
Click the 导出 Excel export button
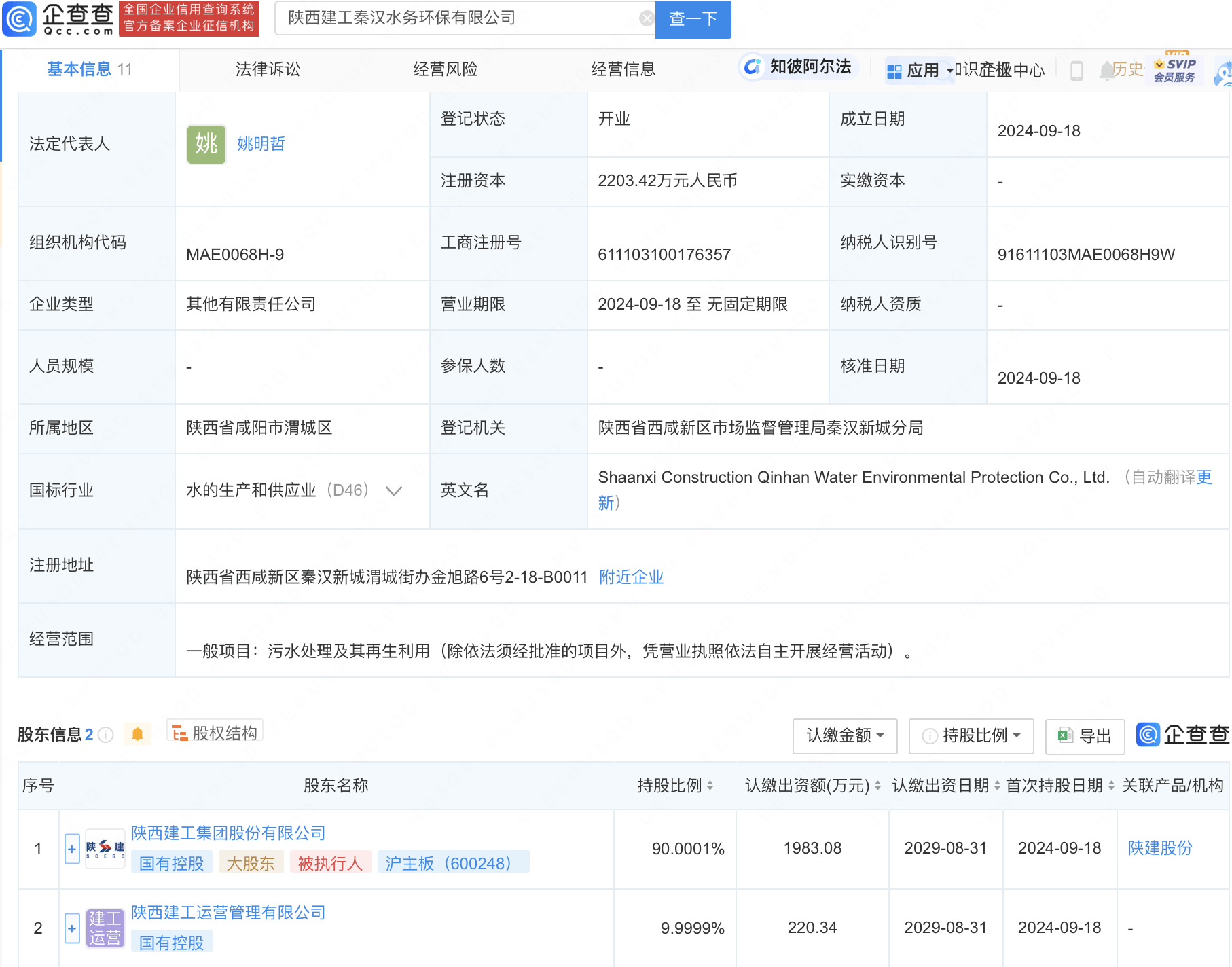(1085, 736)
